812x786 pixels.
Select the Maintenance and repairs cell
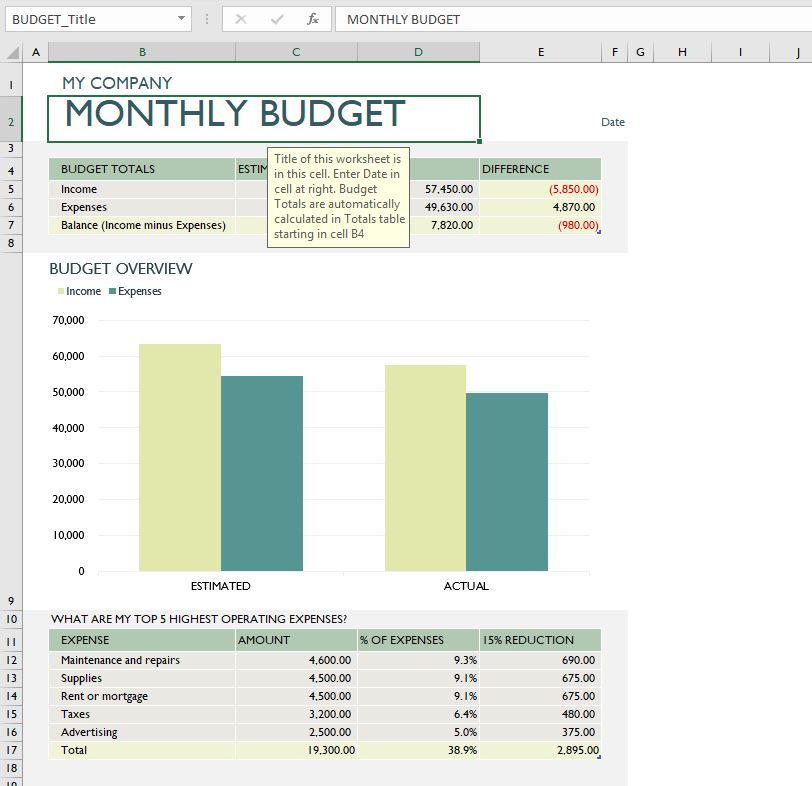pyautogui.click(x=142, y=660)
